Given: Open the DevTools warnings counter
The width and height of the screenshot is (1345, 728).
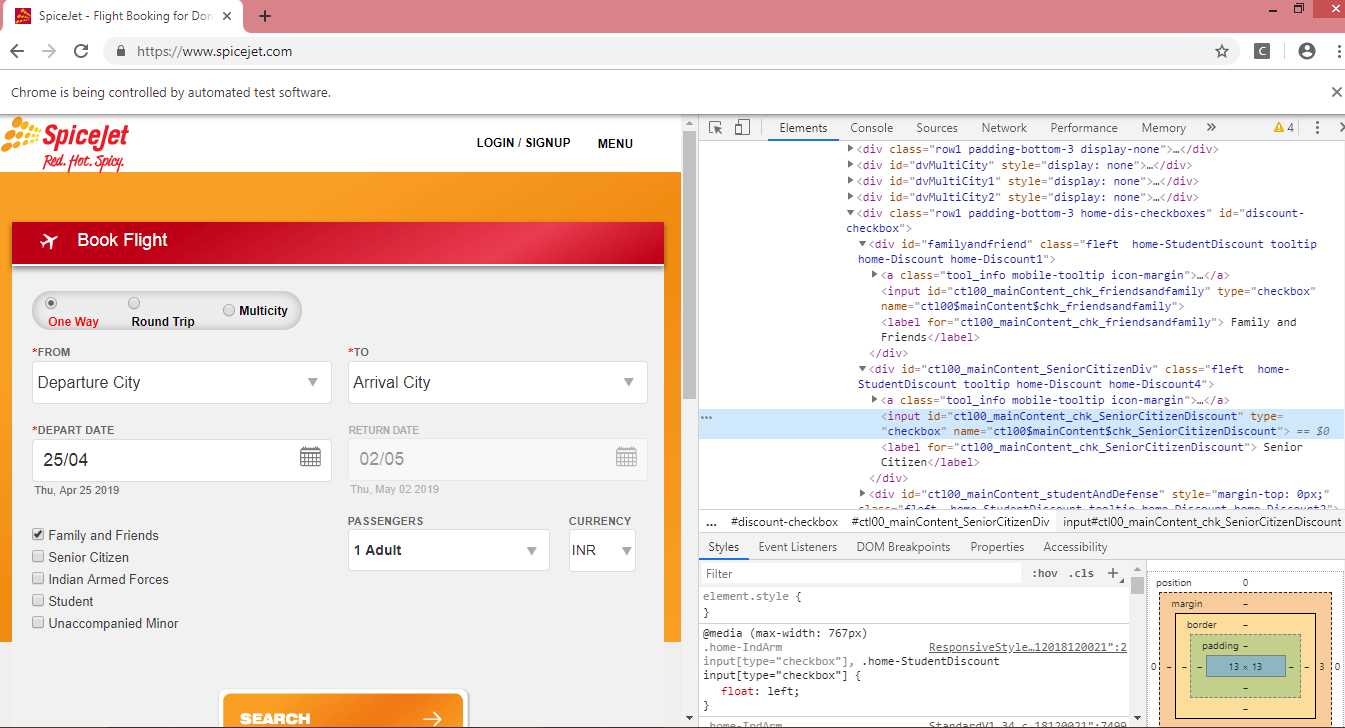Looking at the screenshot, I should (x=1284, y=128).
